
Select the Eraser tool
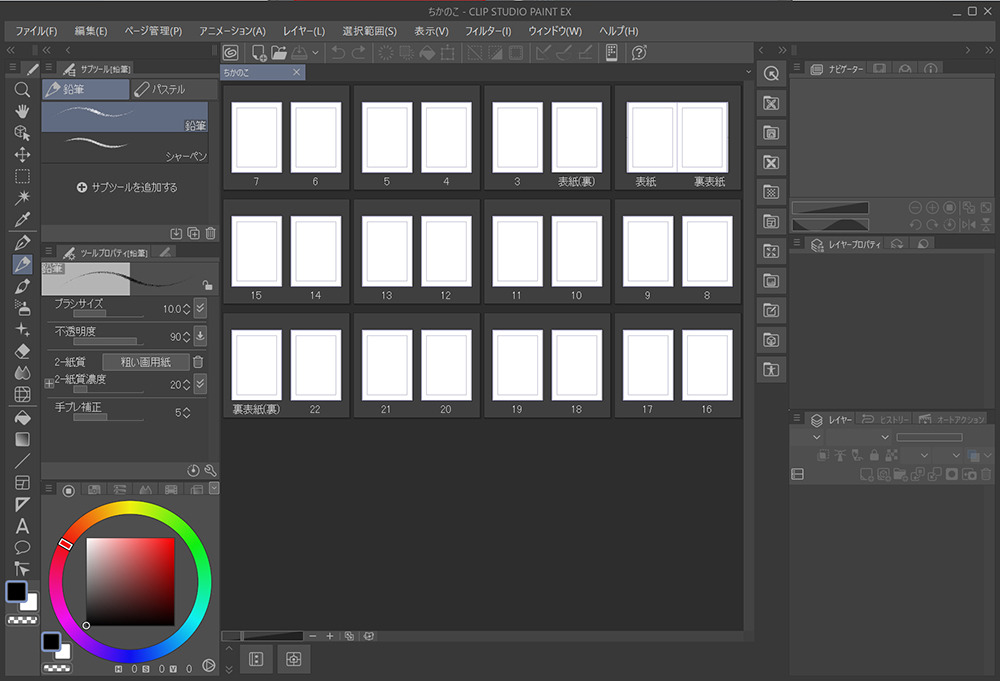pyautogui.click(x=22, y=351)
